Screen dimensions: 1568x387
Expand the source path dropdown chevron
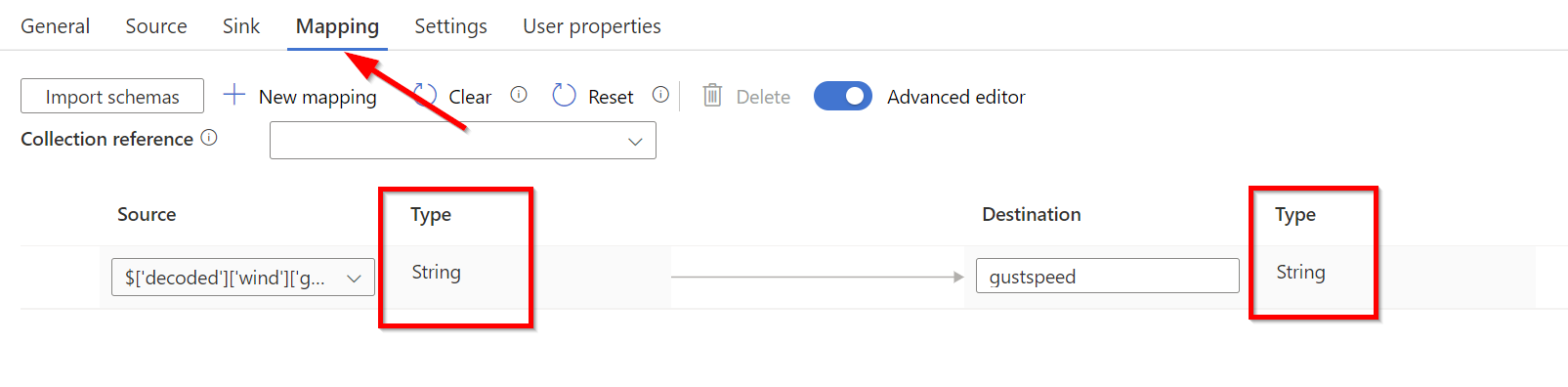tap(354, 279)
